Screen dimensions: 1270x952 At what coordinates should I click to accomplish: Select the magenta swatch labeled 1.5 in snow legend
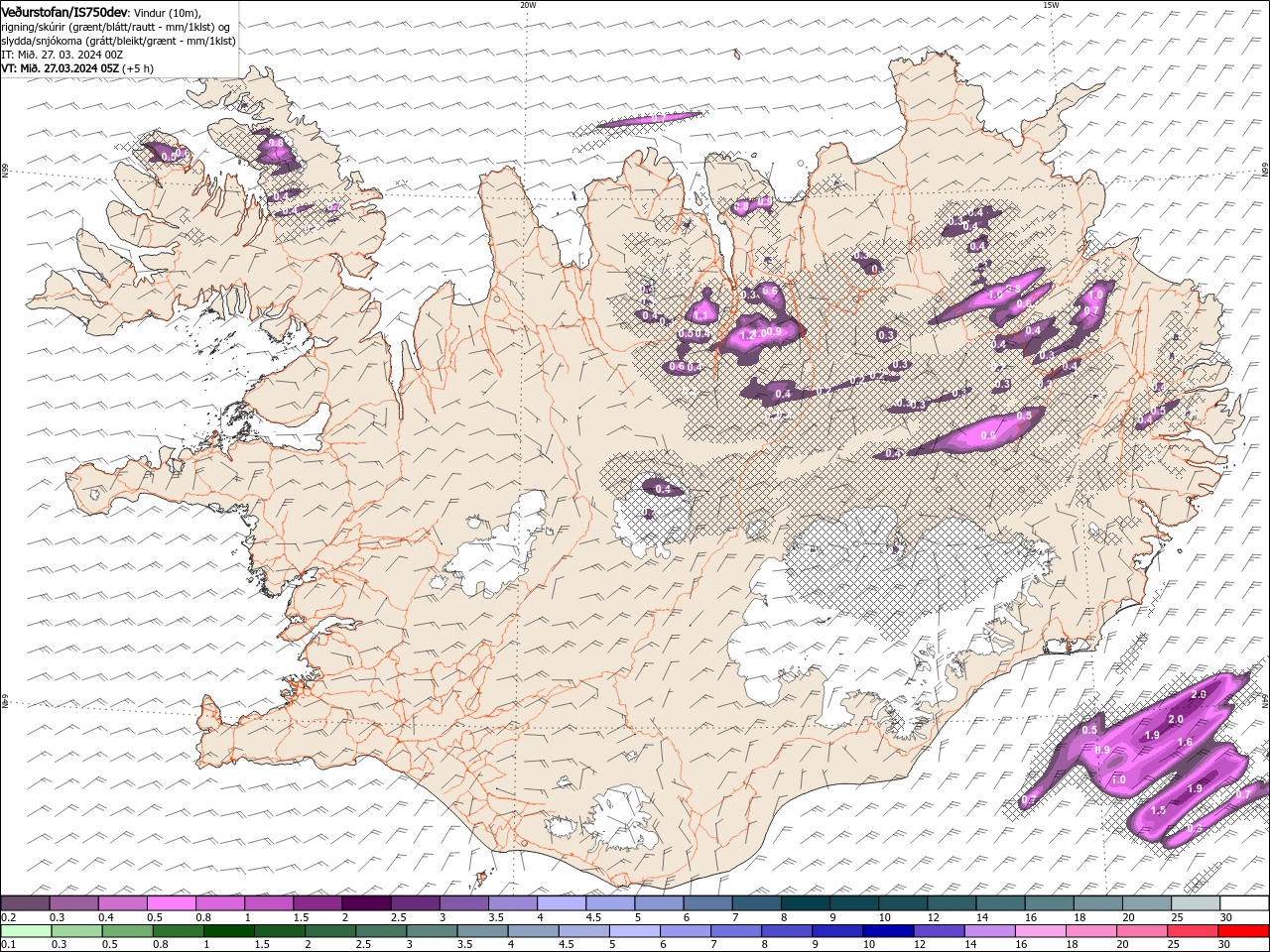click(x=317, y=903)
